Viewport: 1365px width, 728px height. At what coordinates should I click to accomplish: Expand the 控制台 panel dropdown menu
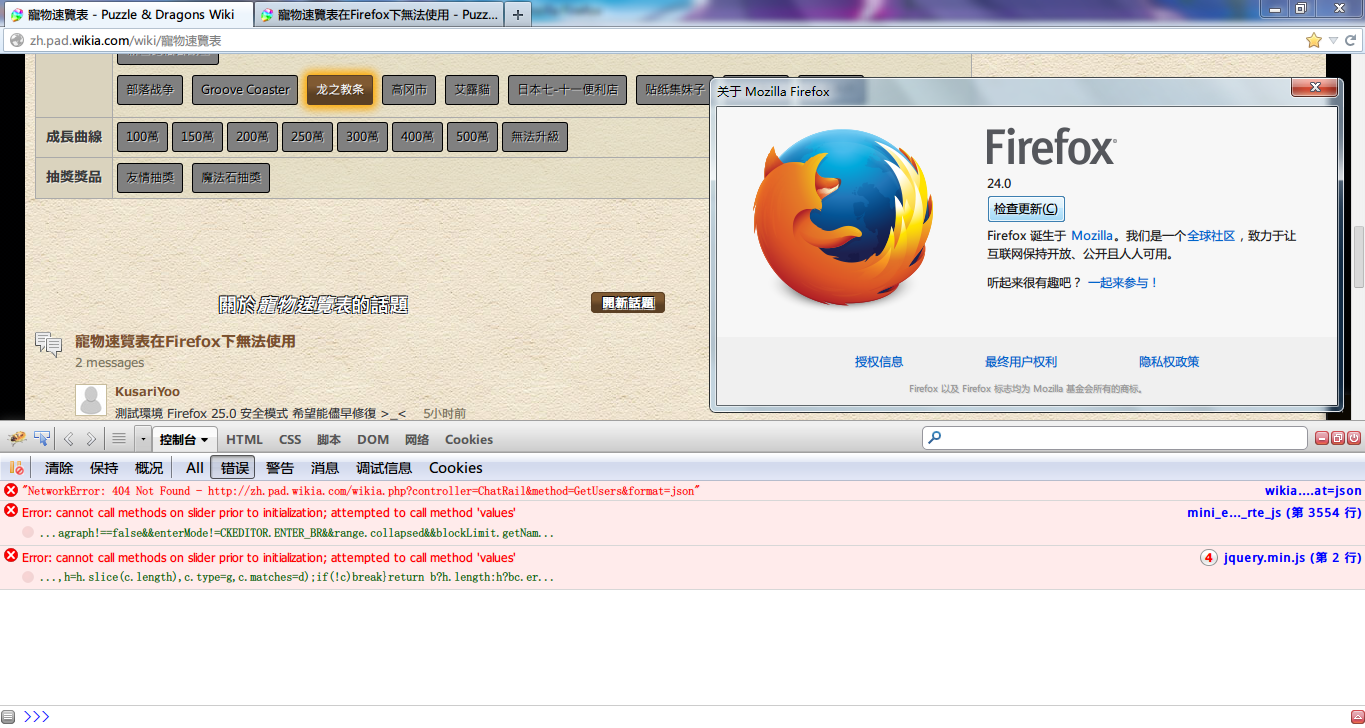185,439
